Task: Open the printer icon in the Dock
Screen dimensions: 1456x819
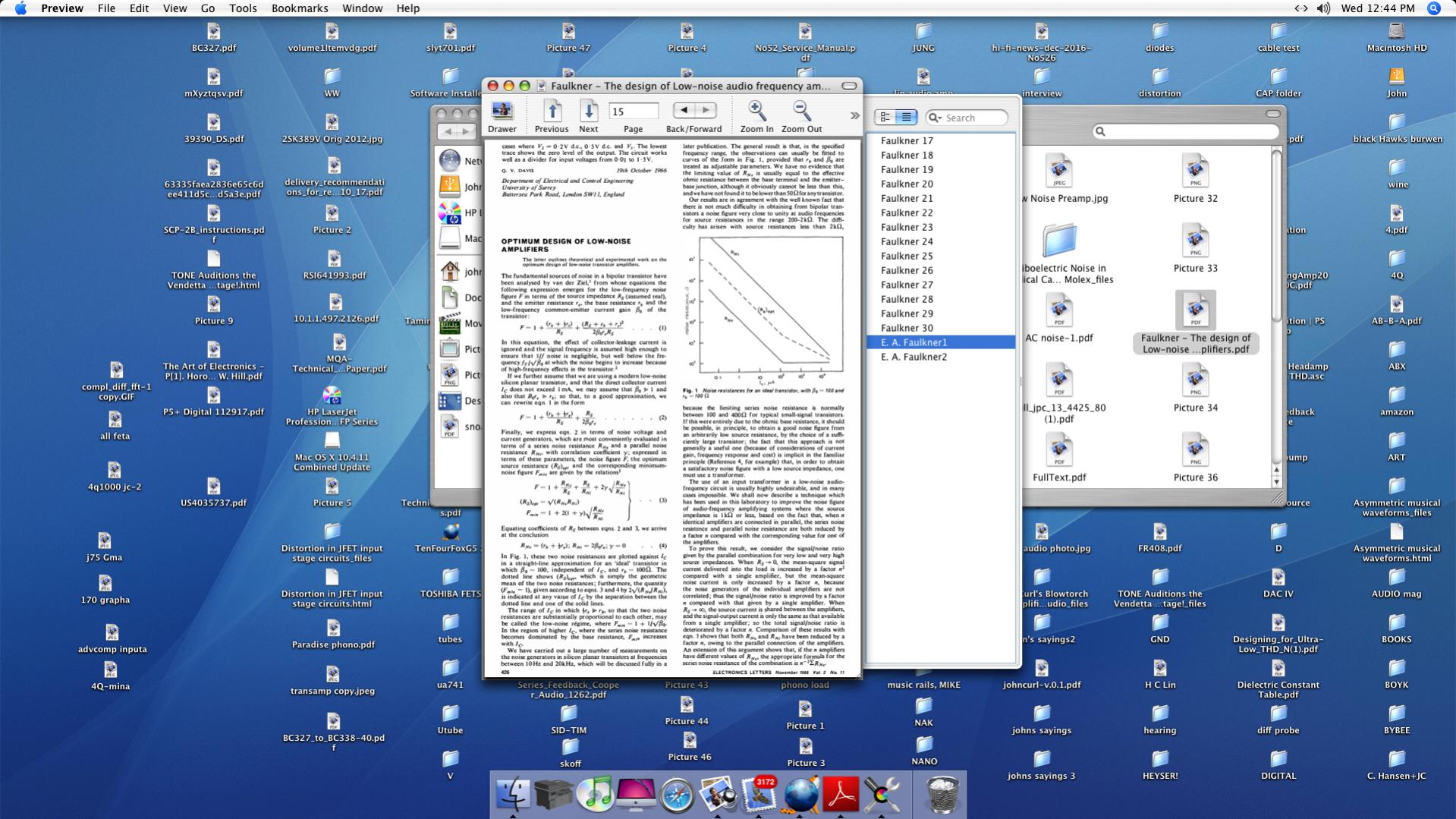Action: tap(554, 794)
